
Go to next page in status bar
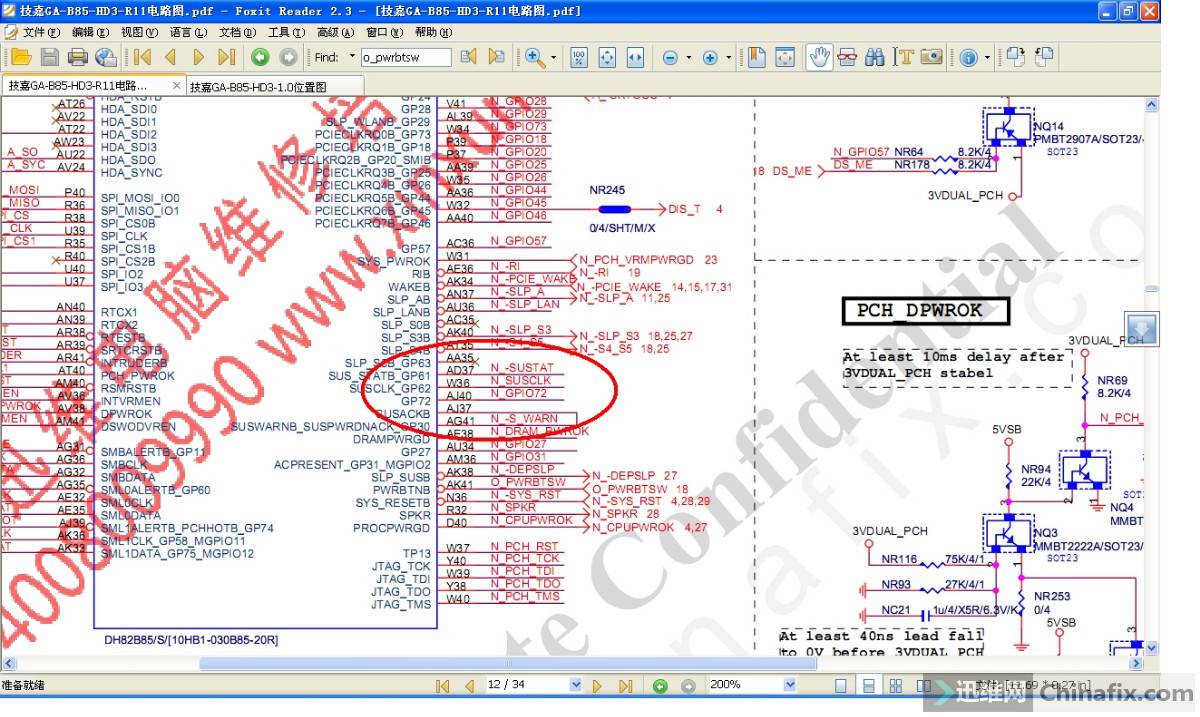point(597,686)
